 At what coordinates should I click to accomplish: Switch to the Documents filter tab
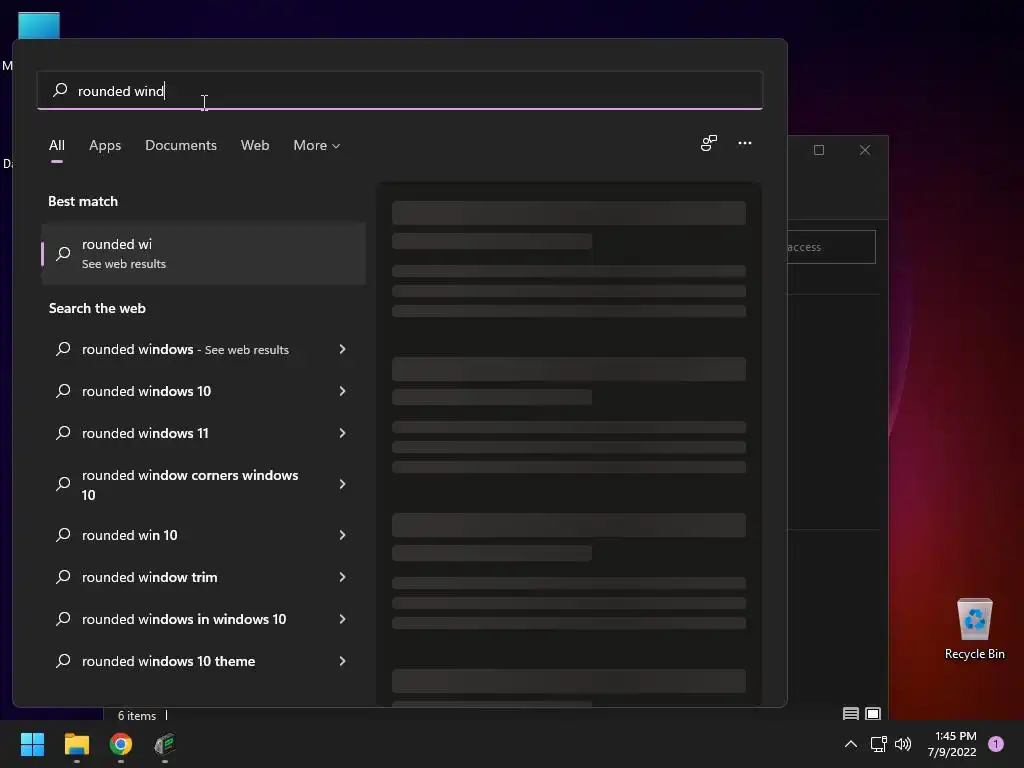(x=181, y=146)
